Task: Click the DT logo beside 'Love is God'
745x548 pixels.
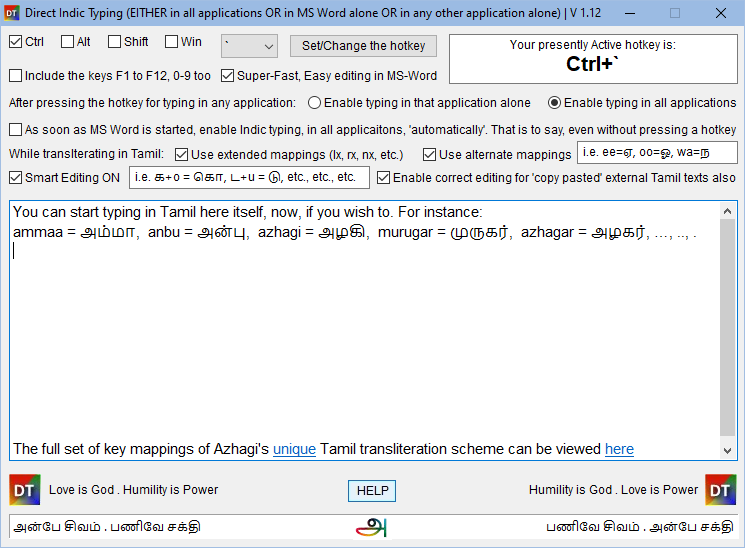Action: click(x=25, y=490)
